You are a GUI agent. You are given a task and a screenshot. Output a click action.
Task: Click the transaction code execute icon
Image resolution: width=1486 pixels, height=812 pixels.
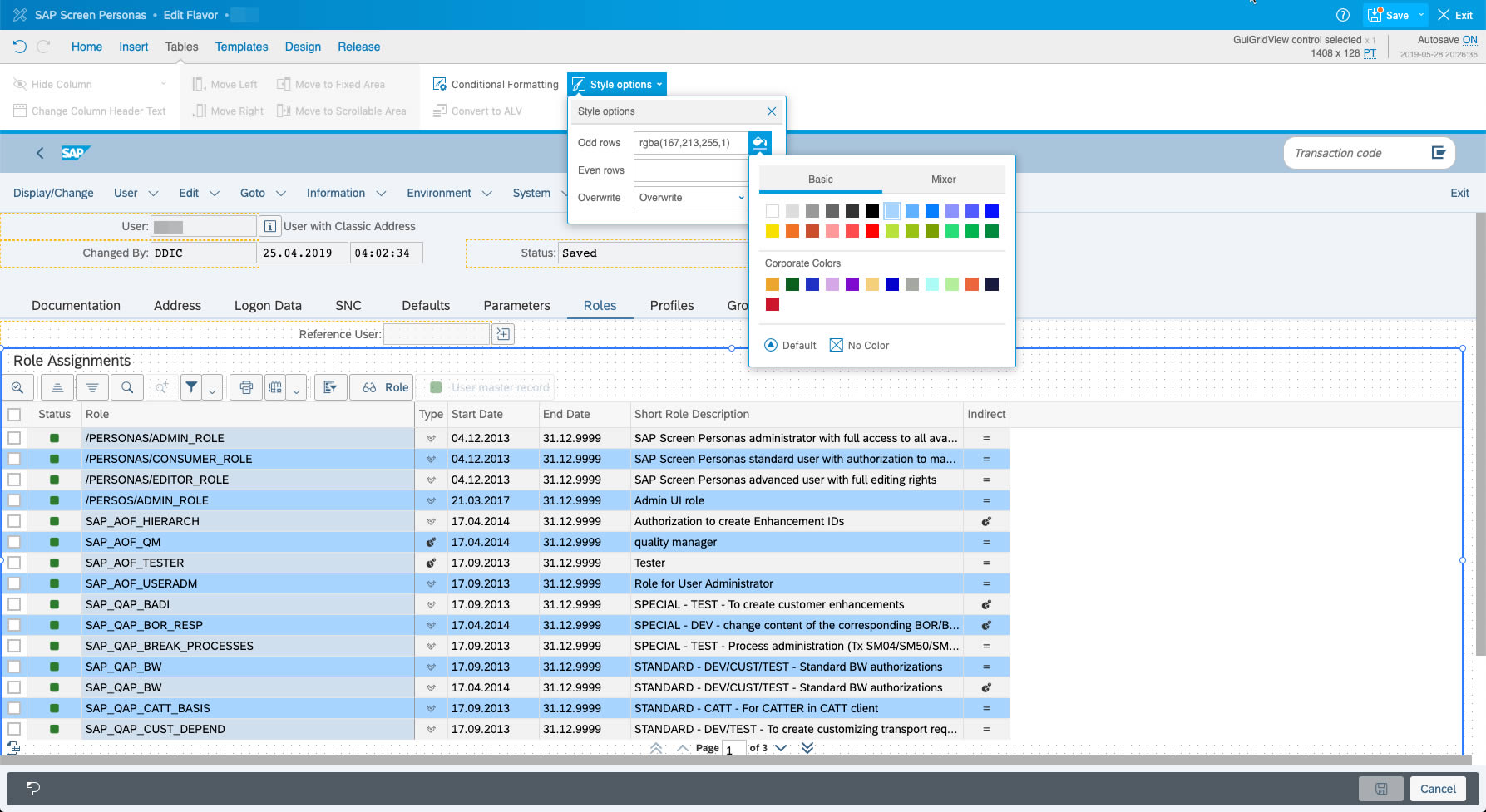pyautogui.click(x=1439, y=152)
